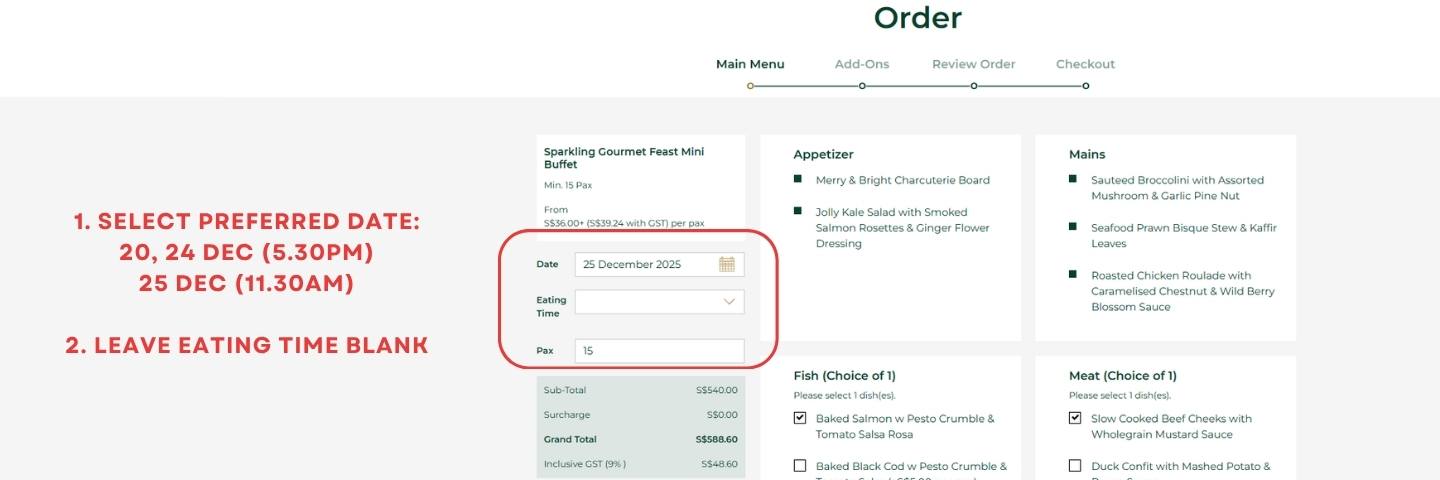Click the Main Menu progress dot
1440x480 pixels.
[750, 86]
